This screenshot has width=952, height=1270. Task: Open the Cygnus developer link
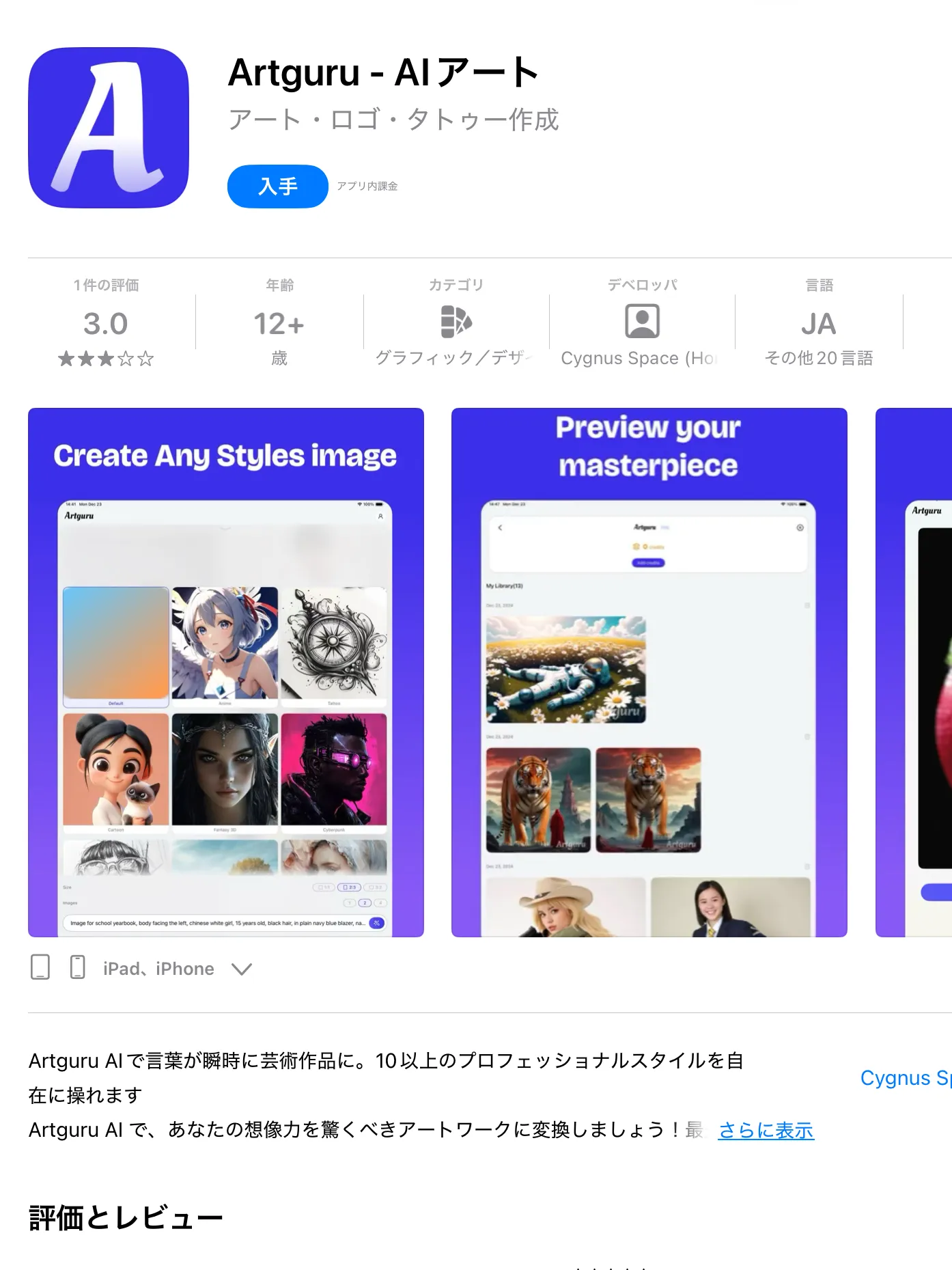tap(906, 1077)
